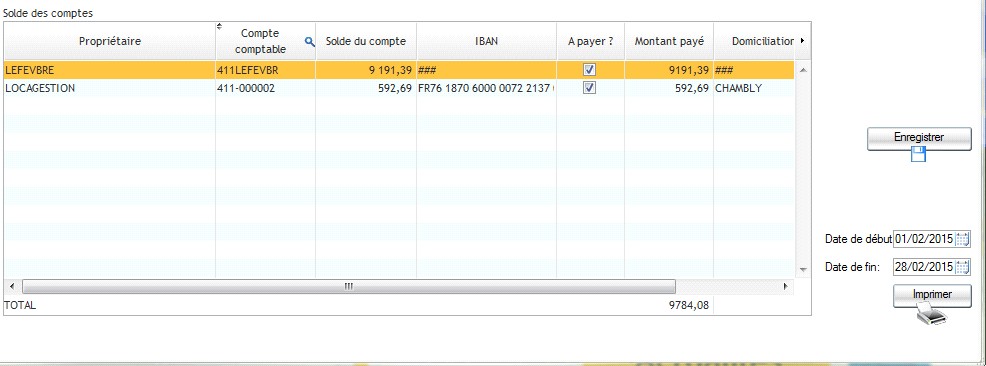Click the printer icon under Imprimer
Viewport: 986px width, 366px height.
931,313
